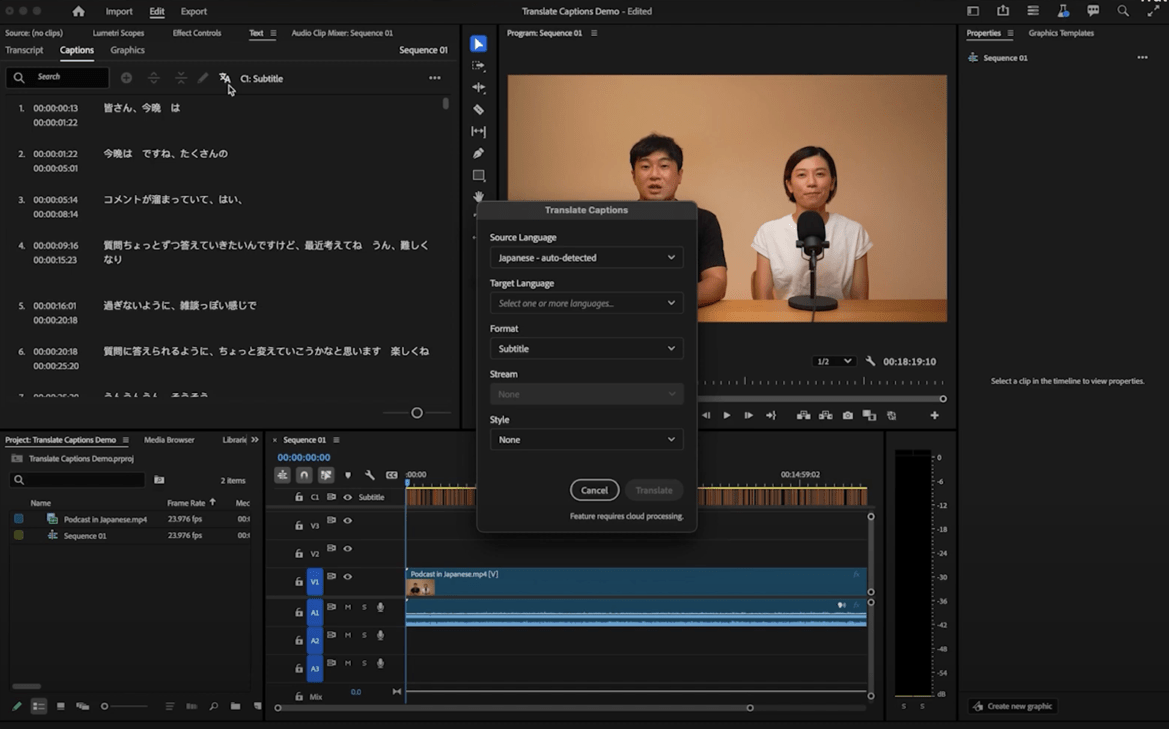Open the Format dropdown showing Subtitle
Image resolution: width=1169 pixels, height=729 pixels.
[x=586, y=349]
